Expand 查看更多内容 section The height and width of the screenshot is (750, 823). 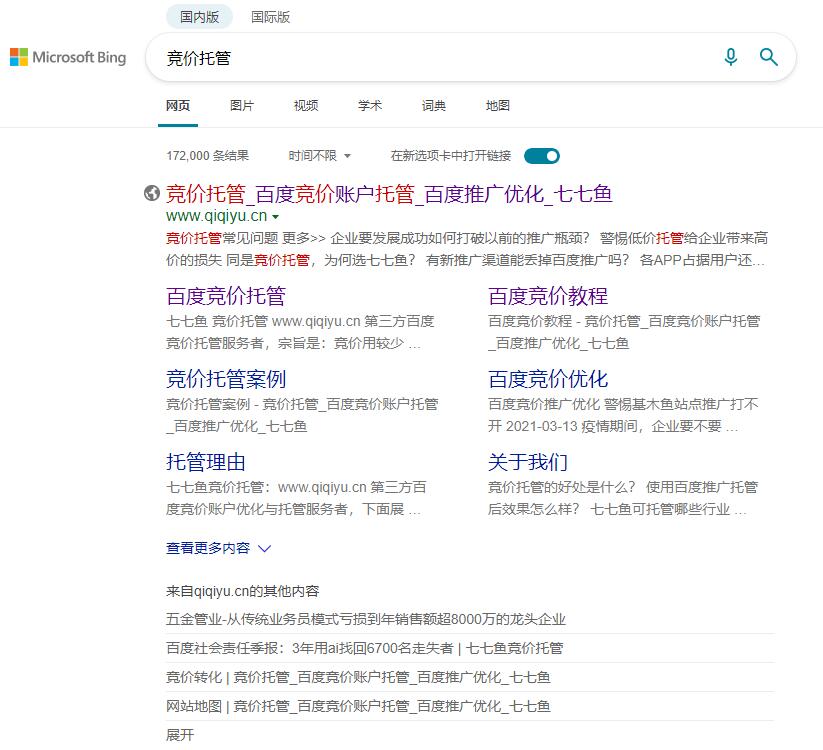coord(218,548)
